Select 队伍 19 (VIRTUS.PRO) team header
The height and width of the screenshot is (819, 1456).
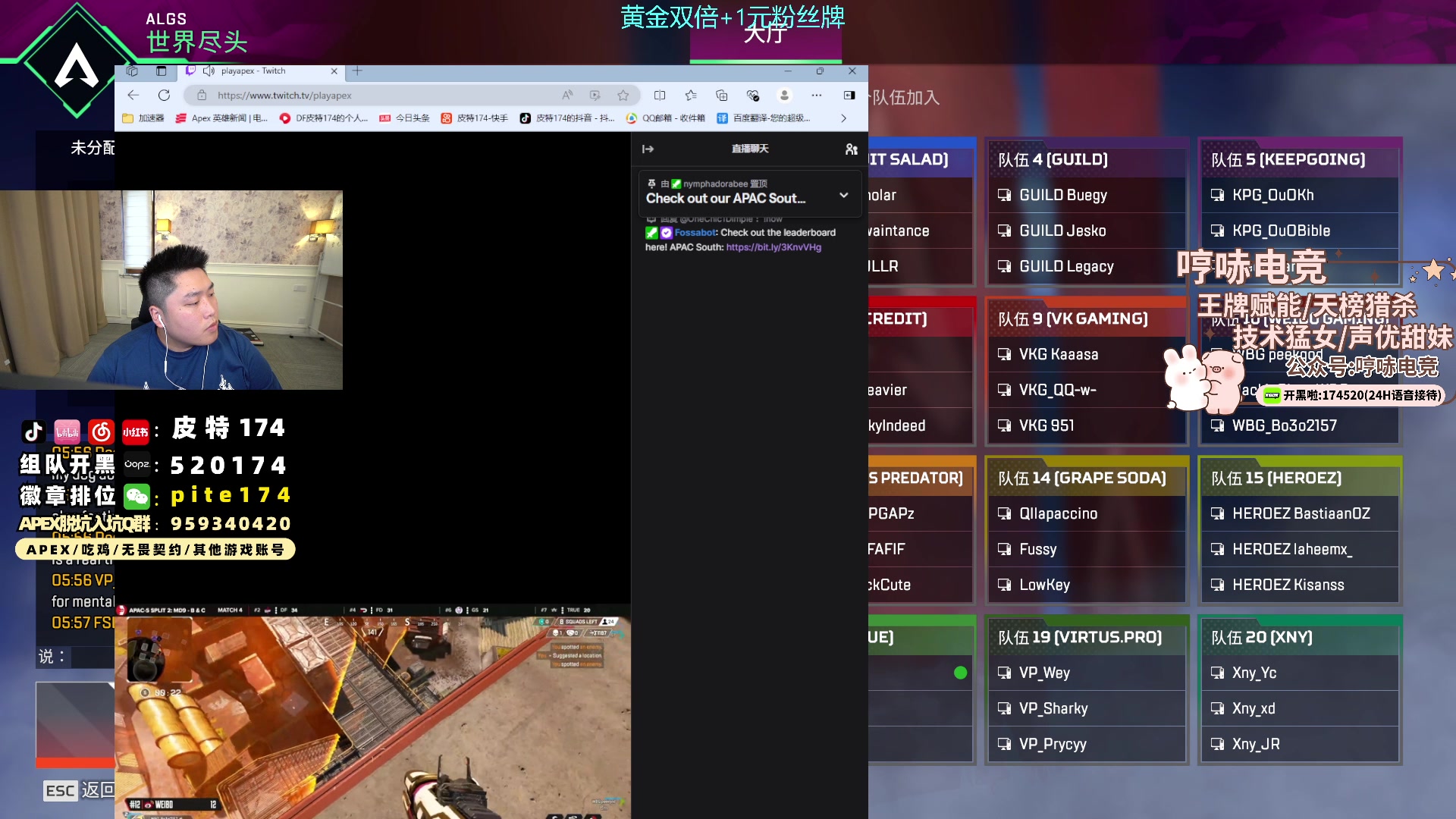point(1087,637)
